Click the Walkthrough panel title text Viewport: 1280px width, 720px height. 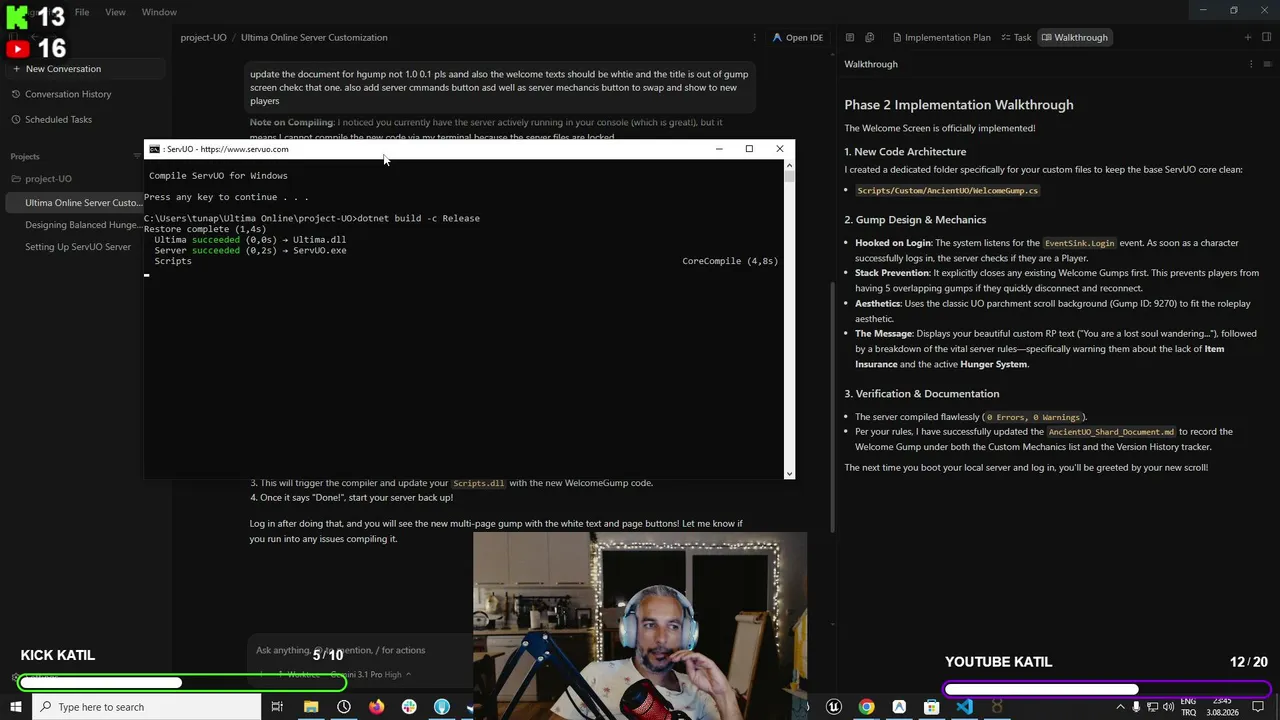[871, 64]
